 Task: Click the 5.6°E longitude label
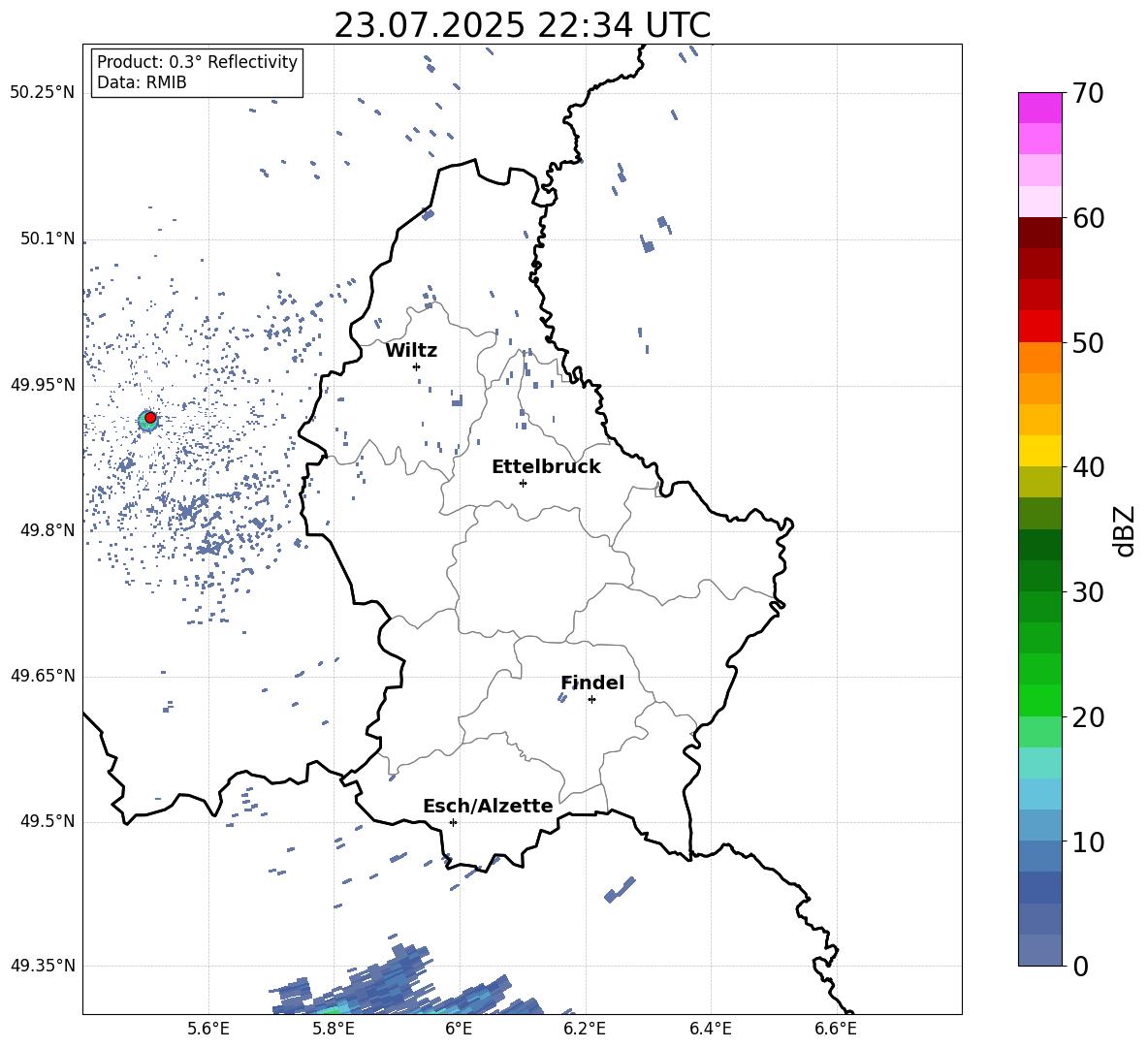(208, 1029)
